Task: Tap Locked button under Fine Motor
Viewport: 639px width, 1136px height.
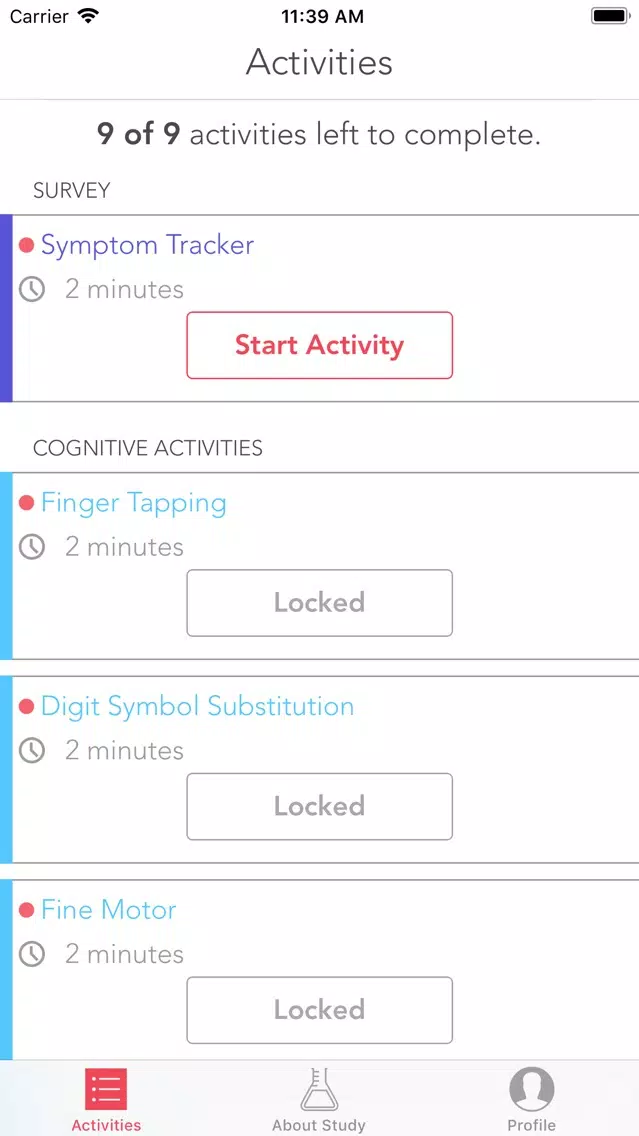Action: (x=320, y=1010)
